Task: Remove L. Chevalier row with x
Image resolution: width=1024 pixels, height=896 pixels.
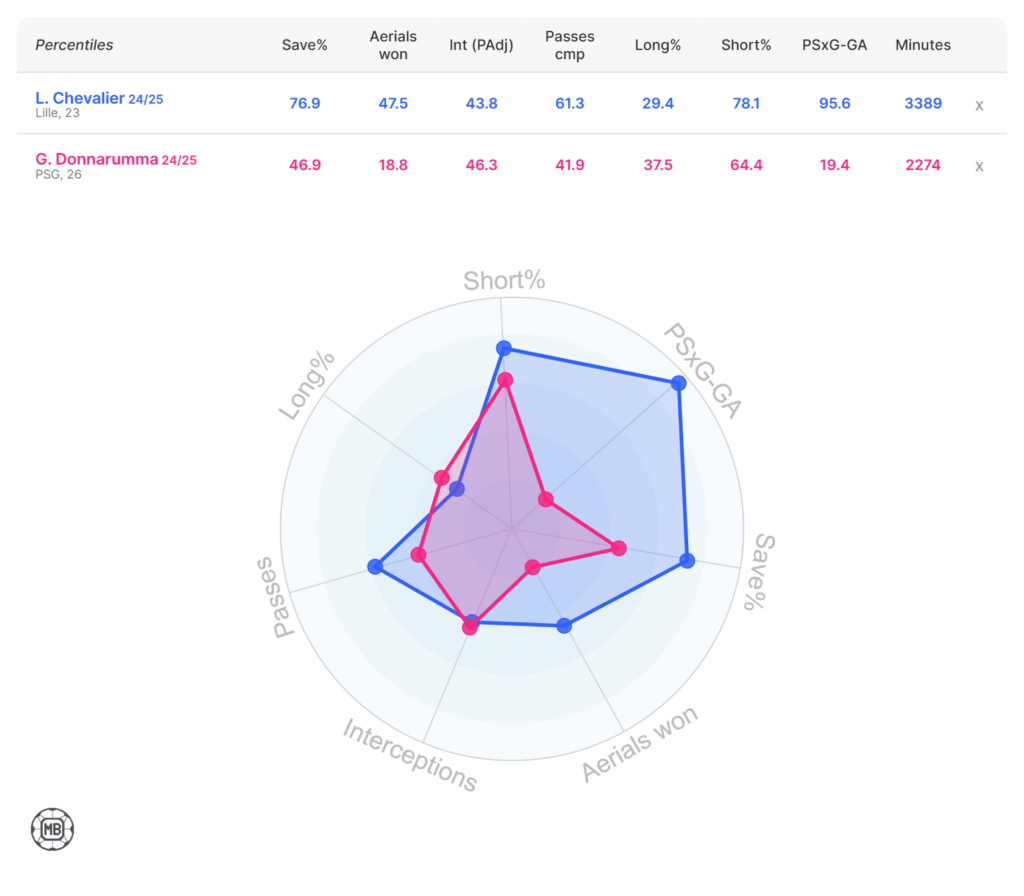Action: coord(980,104)
